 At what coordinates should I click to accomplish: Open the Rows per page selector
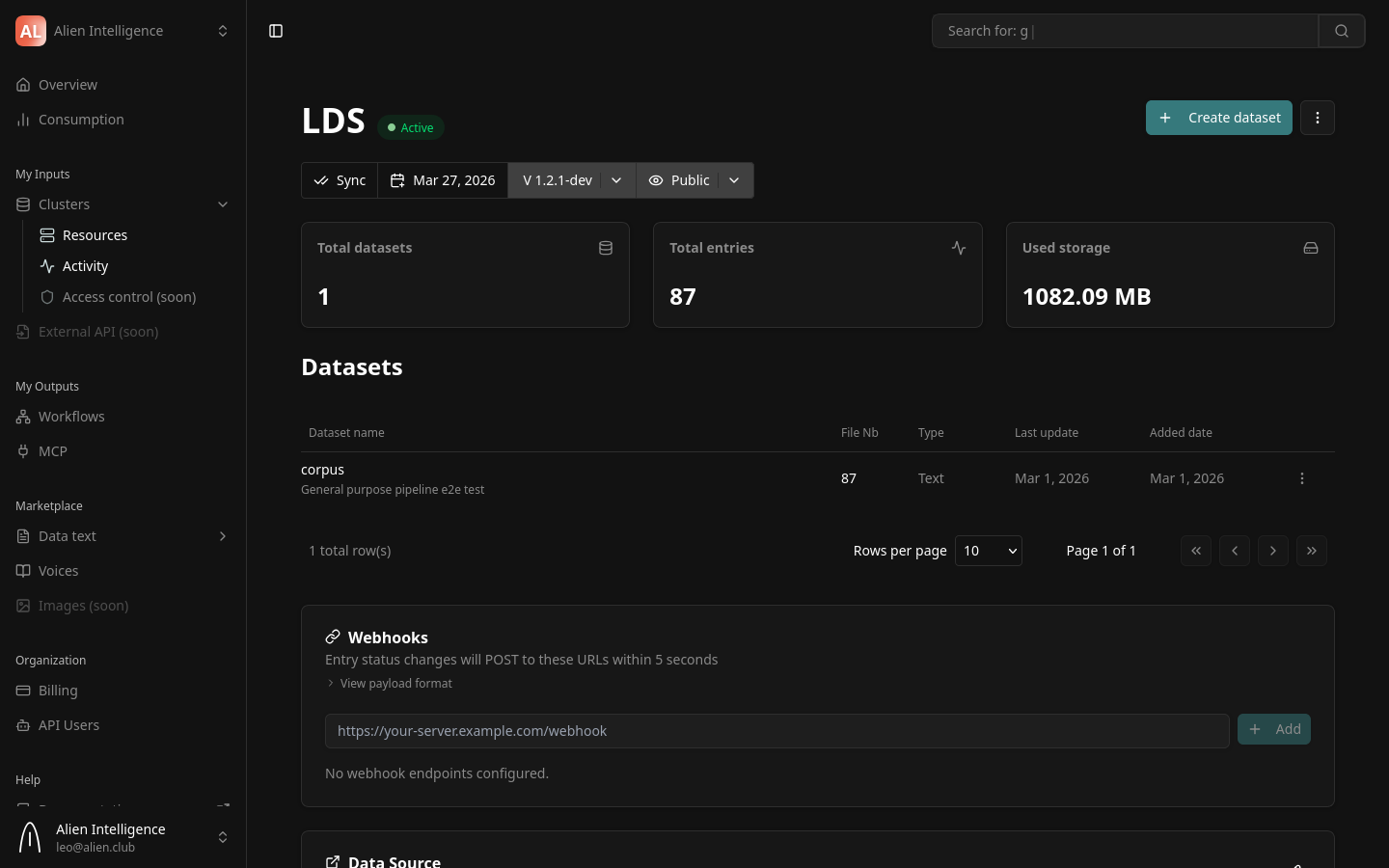pos(988,551)
